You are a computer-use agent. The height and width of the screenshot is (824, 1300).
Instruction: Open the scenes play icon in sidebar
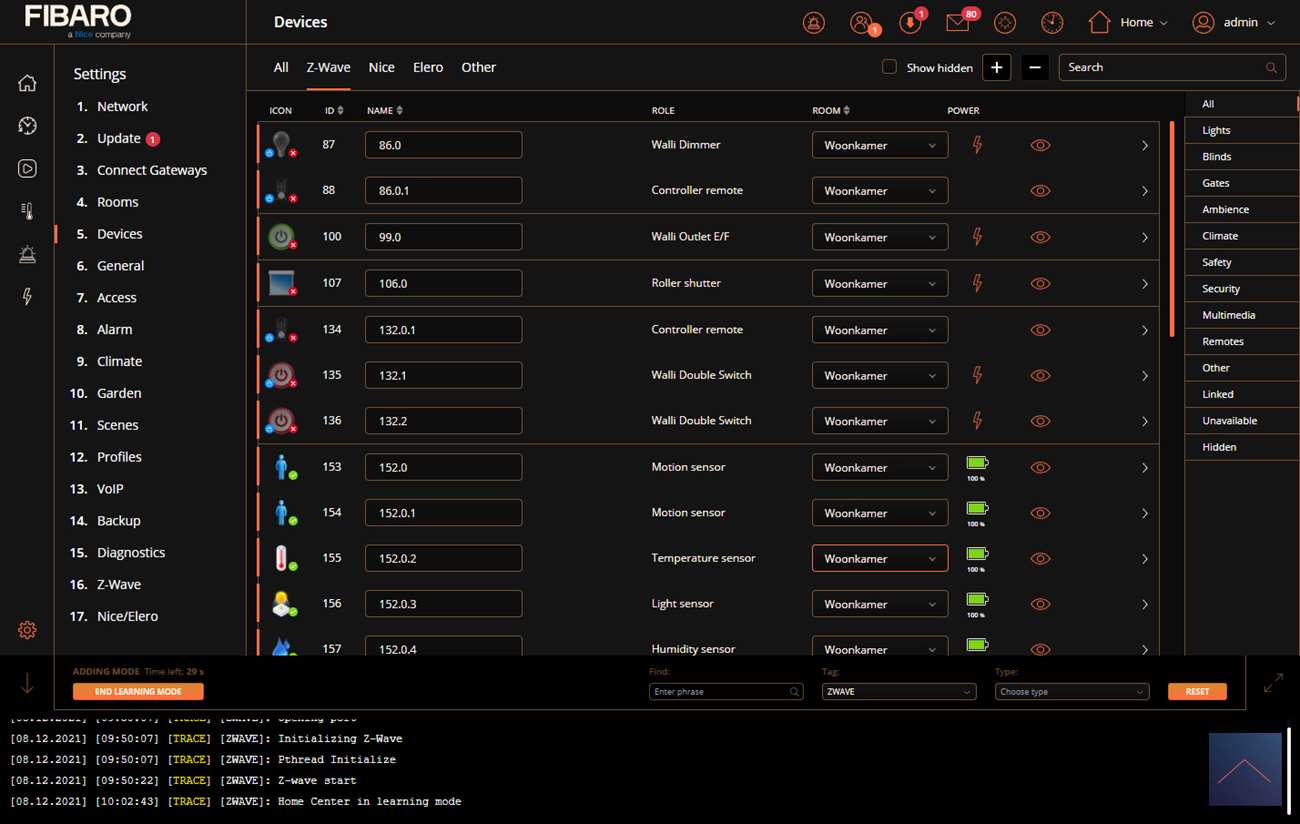27,168
